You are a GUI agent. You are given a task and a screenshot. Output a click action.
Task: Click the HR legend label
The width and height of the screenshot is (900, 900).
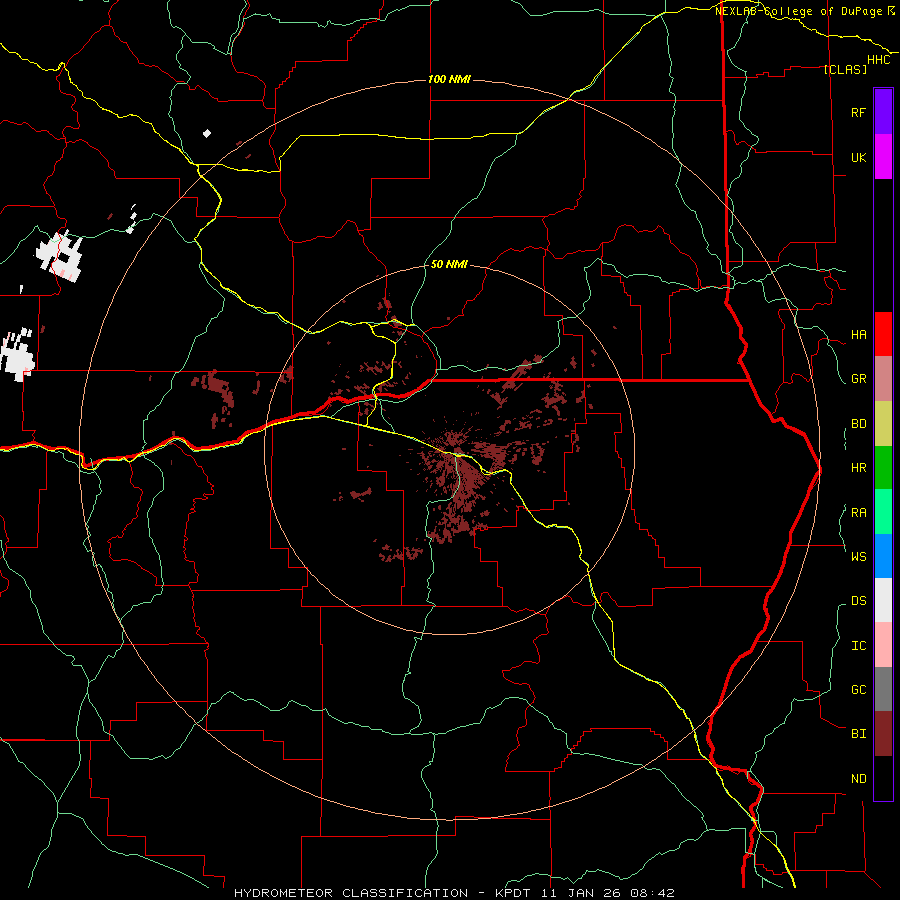tap(858, 468)
